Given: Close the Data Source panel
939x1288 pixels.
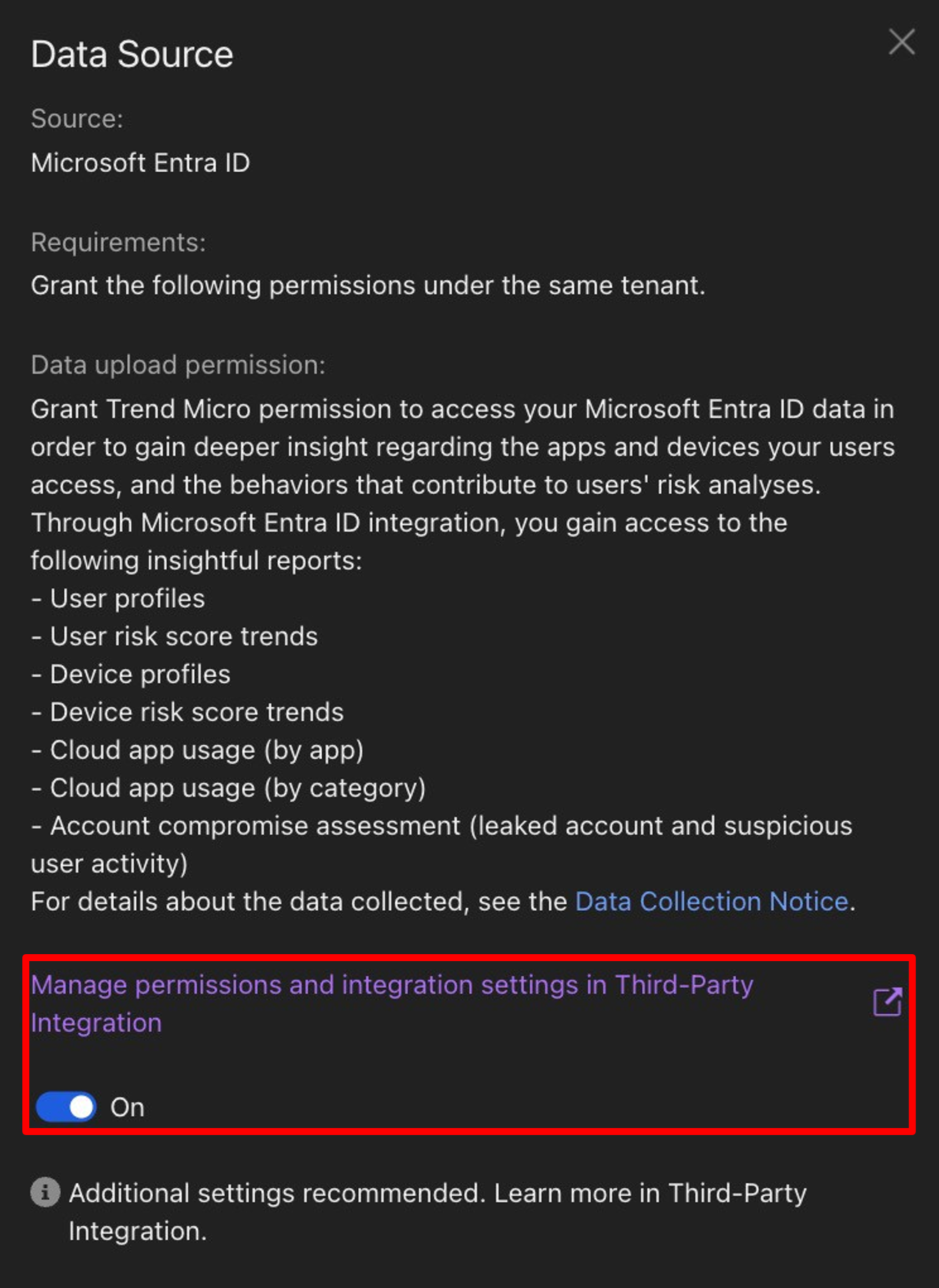Looking at the screenshot, I should pyautogui.click(x=901, y=43).
